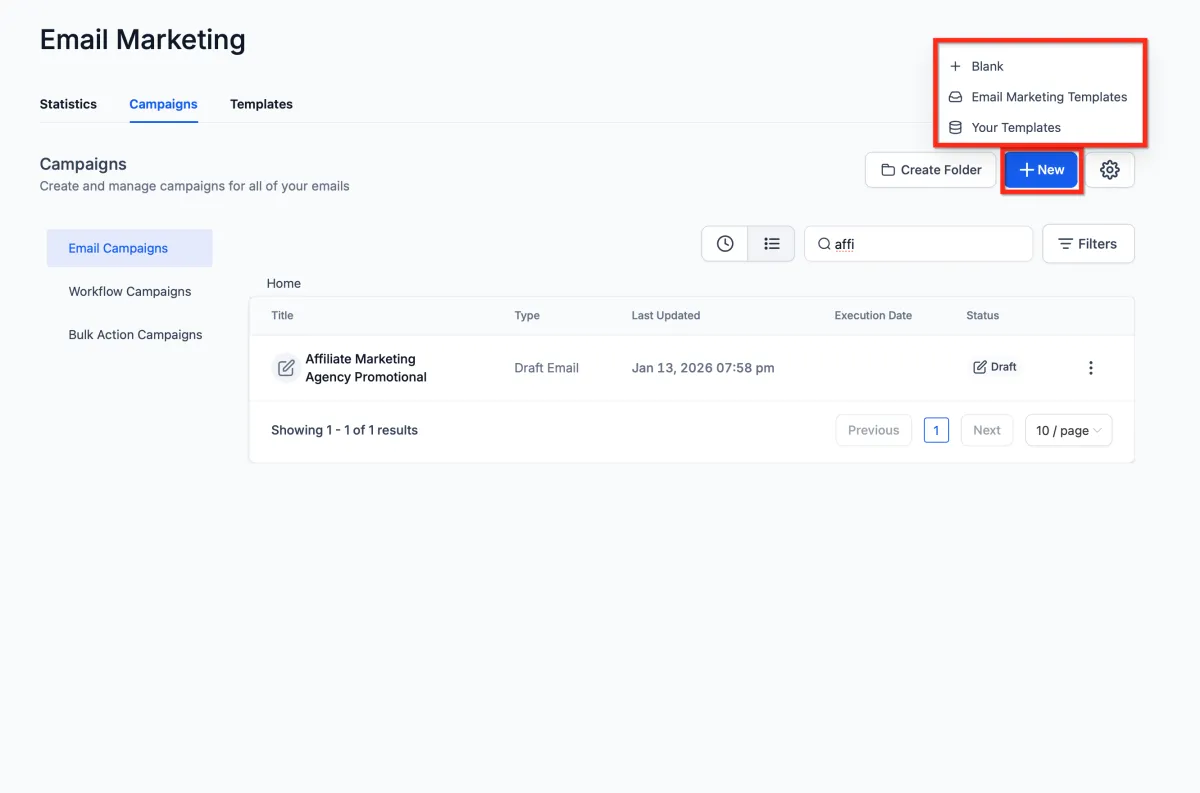The height and width of the screenshot is (793, 1200).
Task: Select Workflow Campaigns in sidebar
Action: (x=130, y=292)
